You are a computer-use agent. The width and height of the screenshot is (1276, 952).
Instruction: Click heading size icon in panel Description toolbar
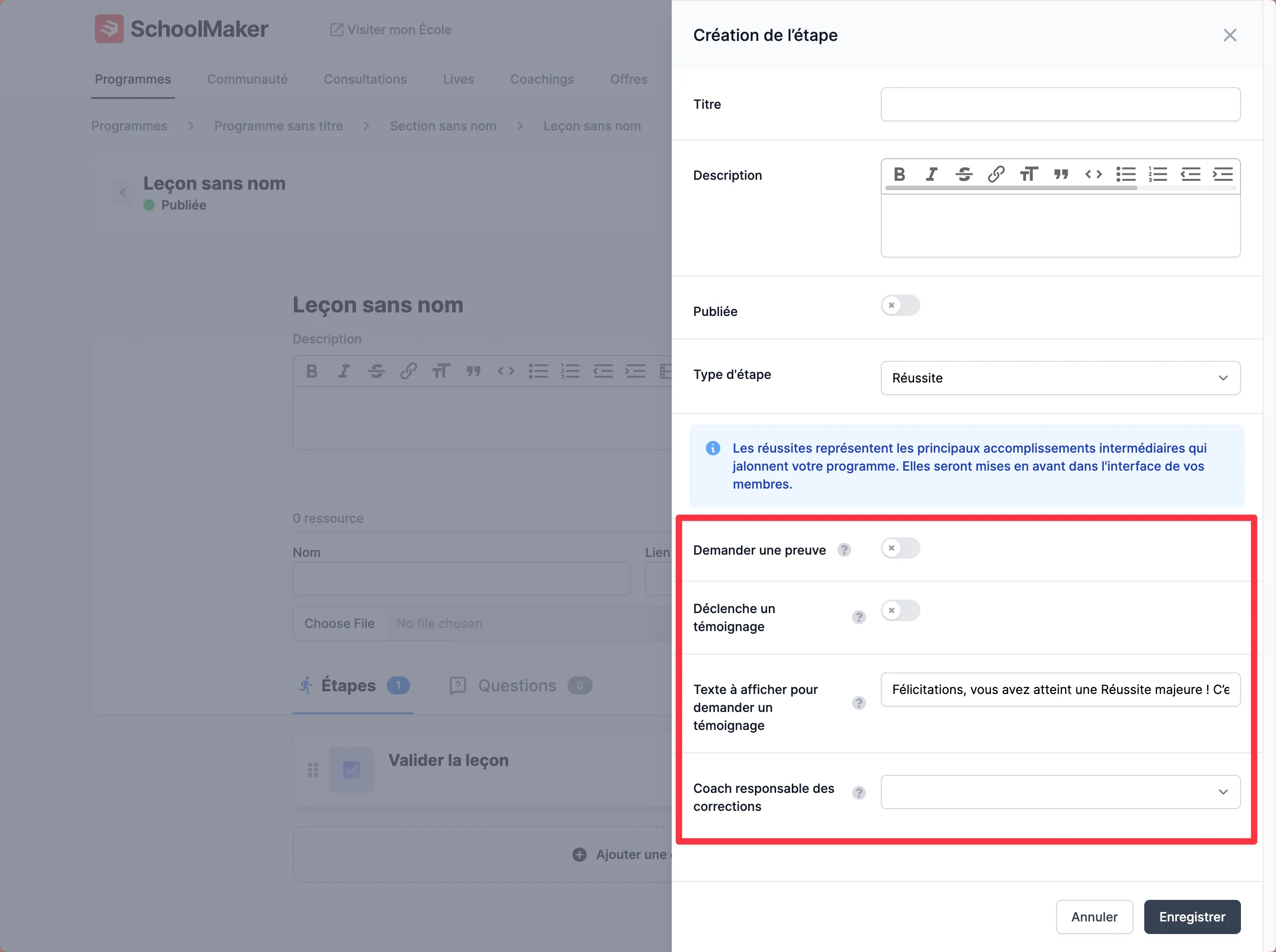1029,174
